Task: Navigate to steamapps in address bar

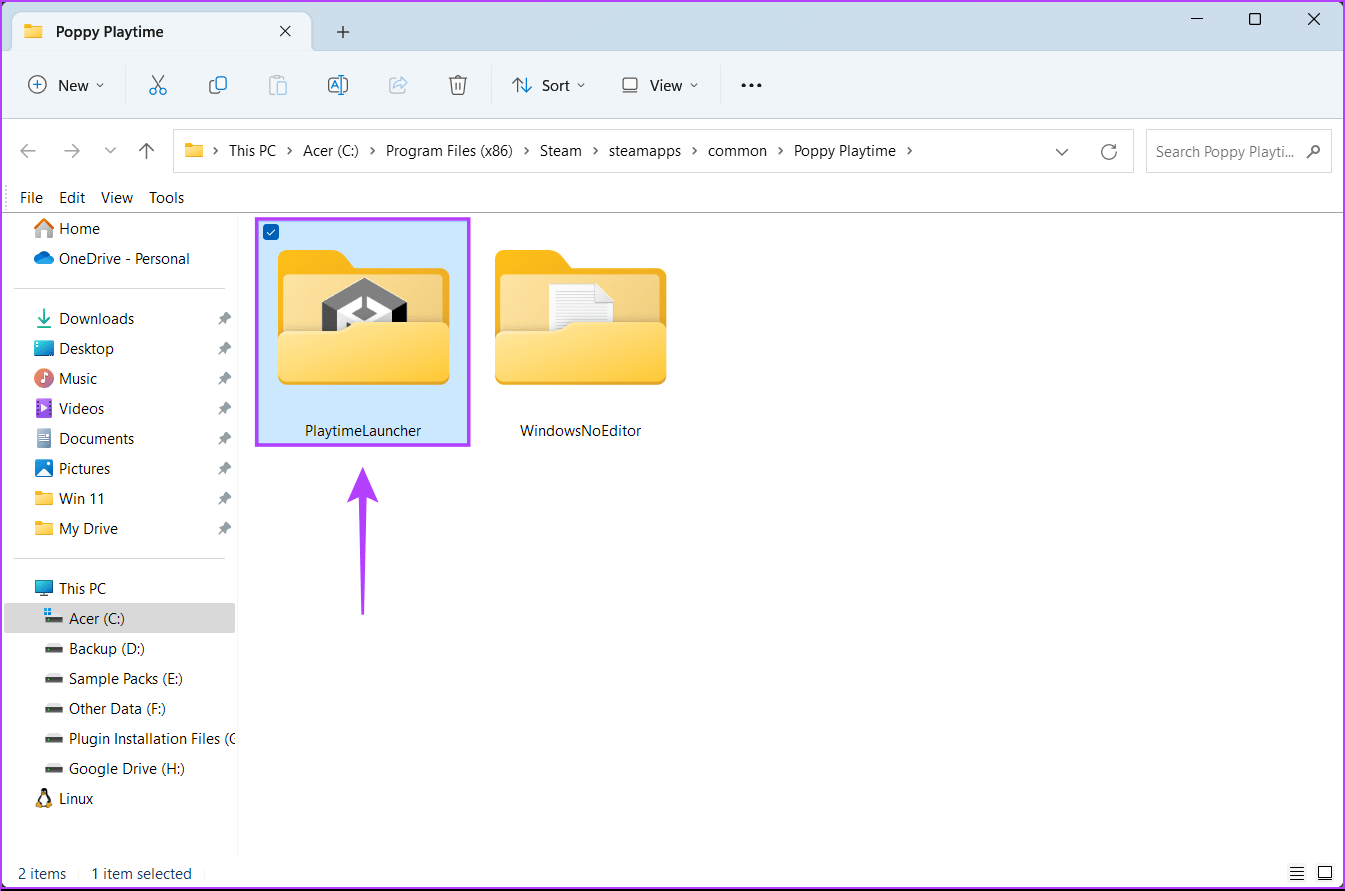Action: [x=645, y=151]
